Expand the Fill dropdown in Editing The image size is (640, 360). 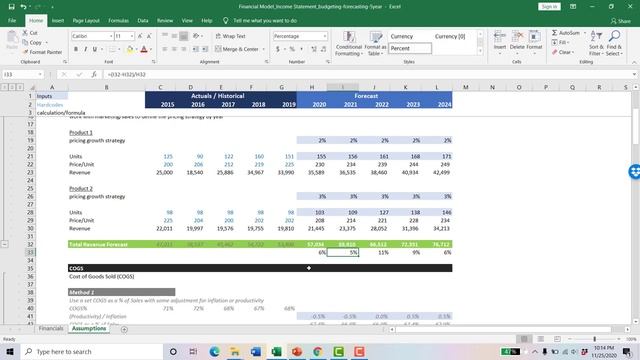(568, 42)
